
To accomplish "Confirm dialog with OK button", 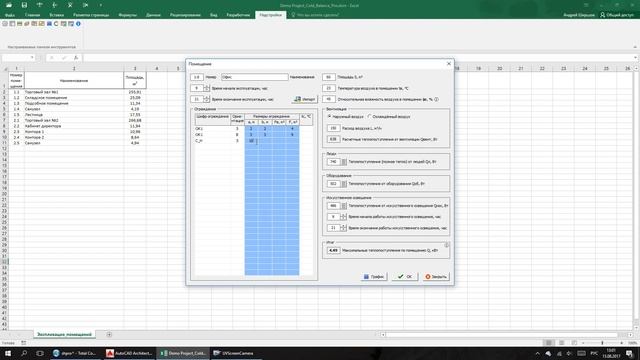I will 405,277.
